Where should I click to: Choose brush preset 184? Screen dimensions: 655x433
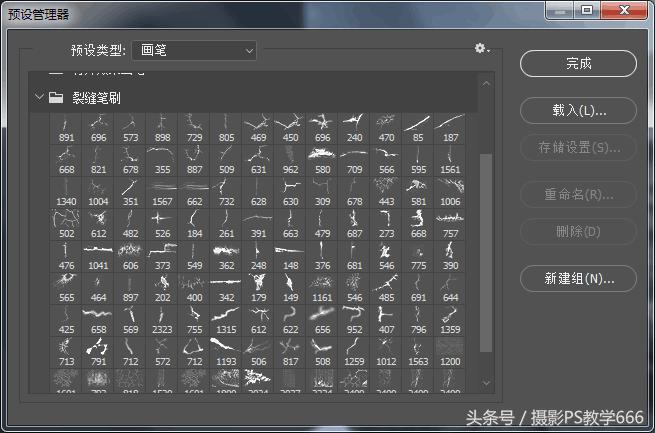pyautogui.click(x=194, y=225)
